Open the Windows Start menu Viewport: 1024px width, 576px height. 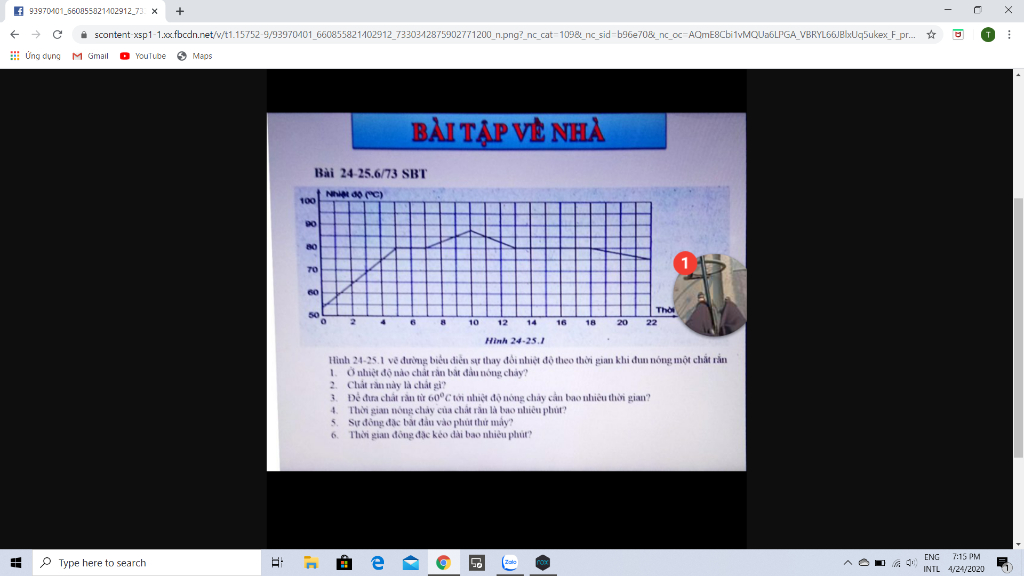pos(16,562)
